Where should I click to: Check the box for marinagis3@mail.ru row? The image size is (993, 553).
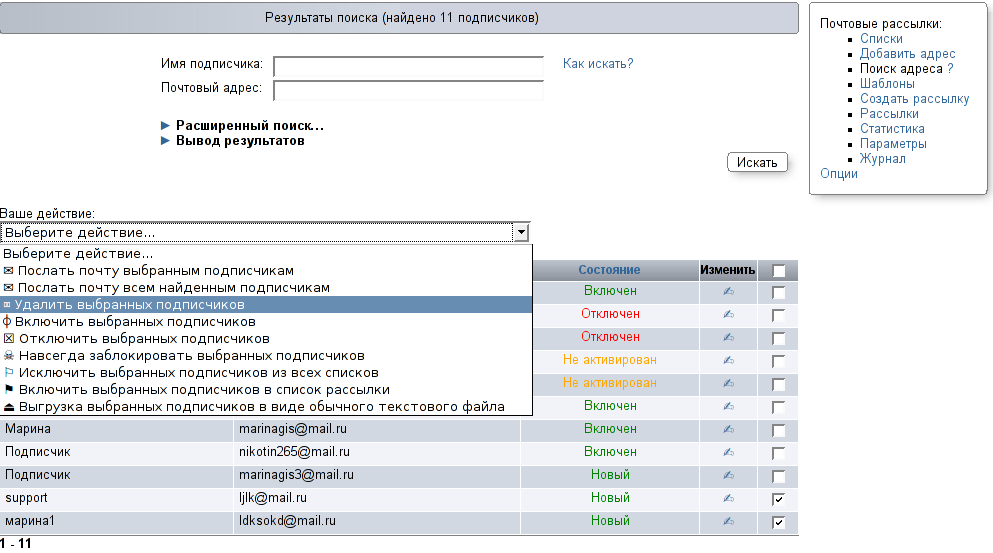pos(778,476)
